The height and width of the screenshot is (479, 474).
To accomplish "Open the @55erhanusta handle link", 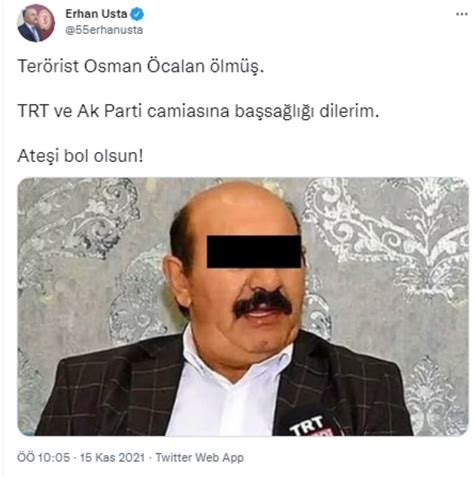I will (x=104, y=30).
